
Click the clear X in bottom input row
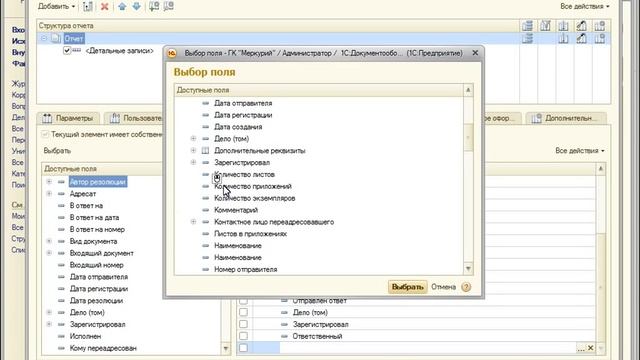pyautogui.click(x=590, y=348)
